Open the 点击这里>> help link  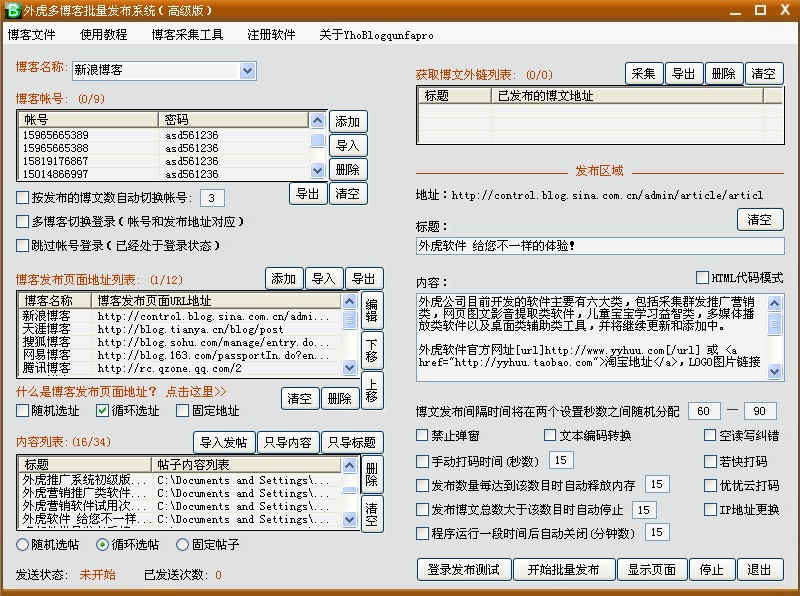click(196, 391)
